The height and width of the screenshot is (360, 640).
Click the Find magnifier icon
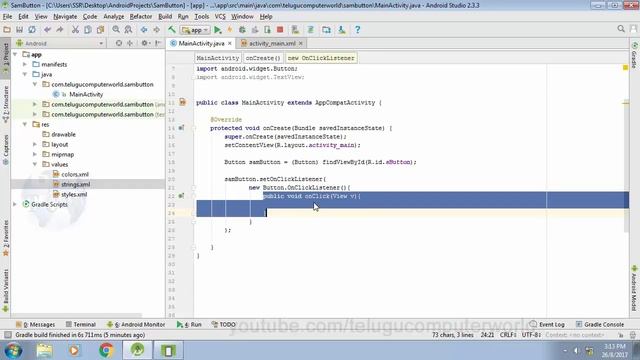click(x=116, y=29)
